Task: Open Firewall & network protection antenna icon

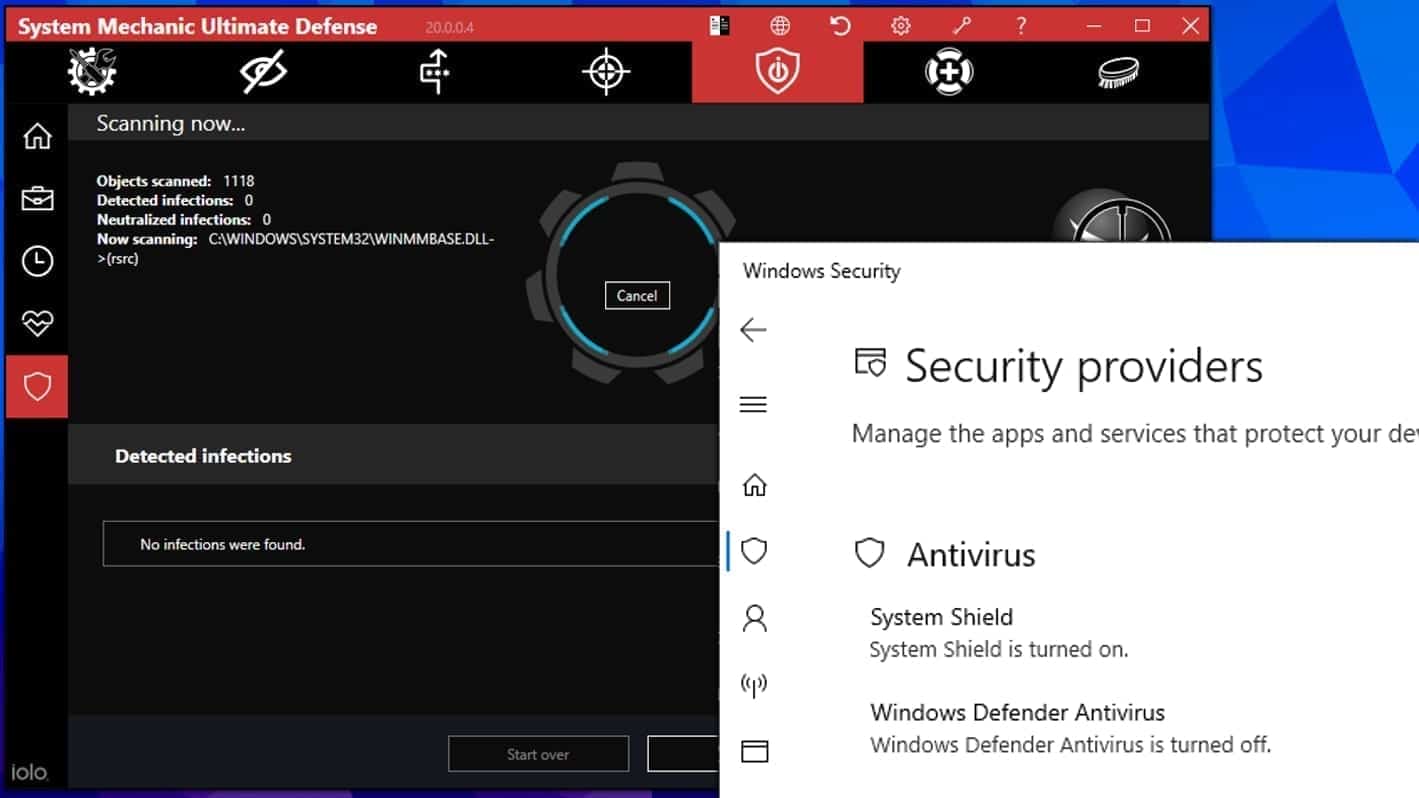Action: 754,685
